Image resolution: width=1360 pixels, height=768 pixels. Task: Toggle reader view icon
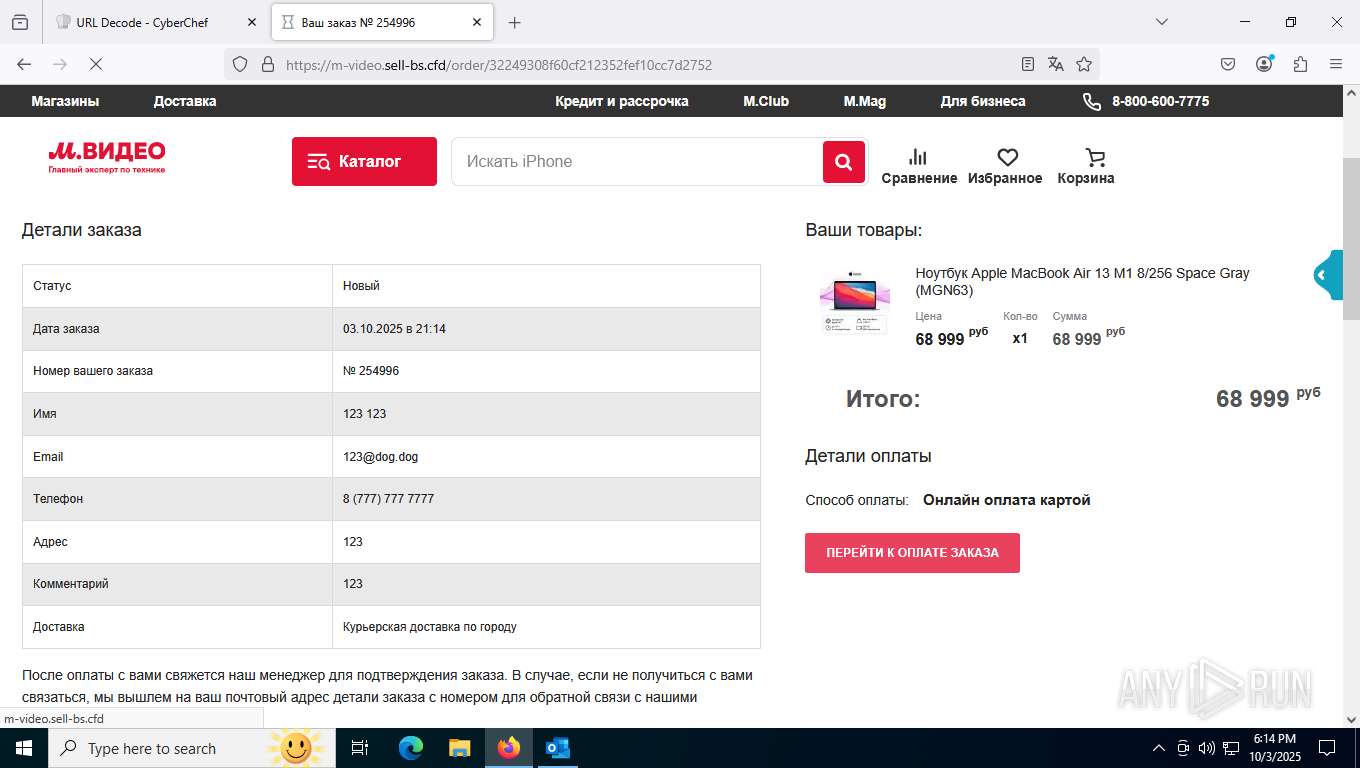(1028, 64)
